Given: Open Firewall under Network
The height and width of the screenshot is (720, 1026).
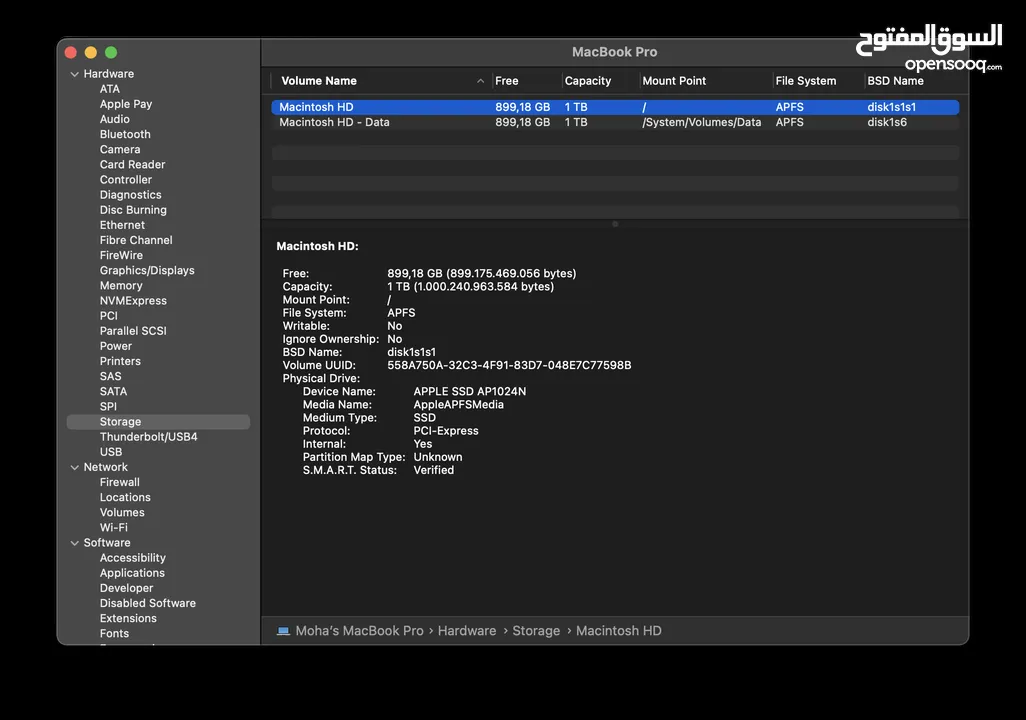Looking at the screenshot, I should (x=120, y=482).
